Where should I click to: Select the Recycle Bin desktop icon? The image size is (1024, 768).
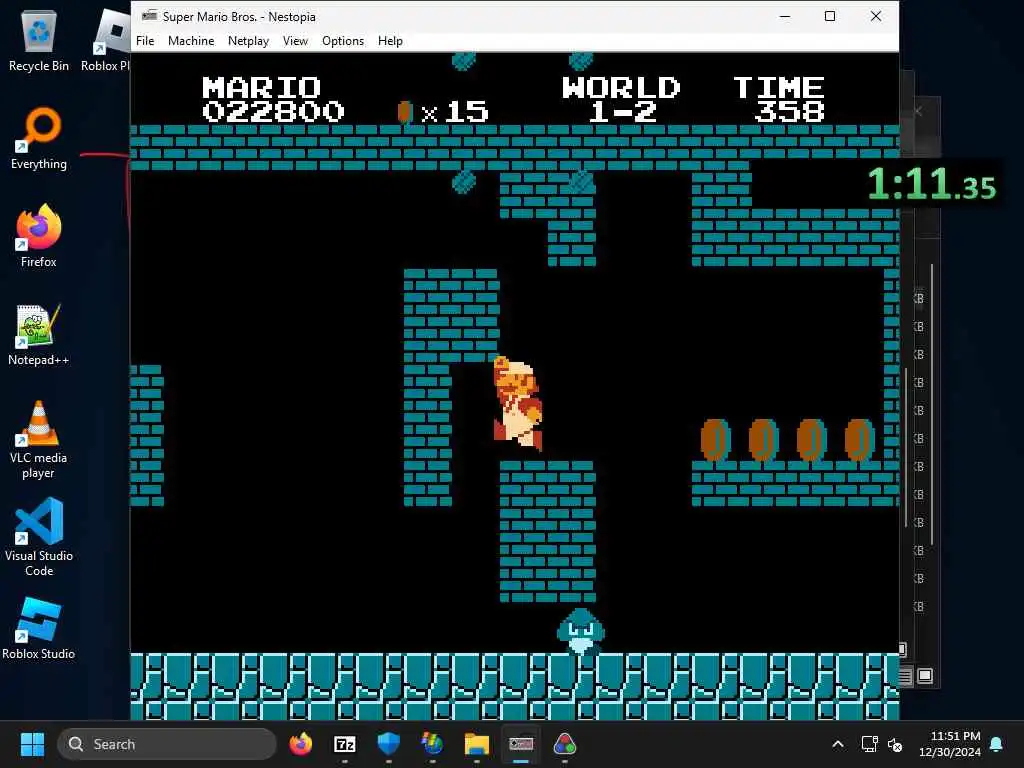tap(39, 42)
